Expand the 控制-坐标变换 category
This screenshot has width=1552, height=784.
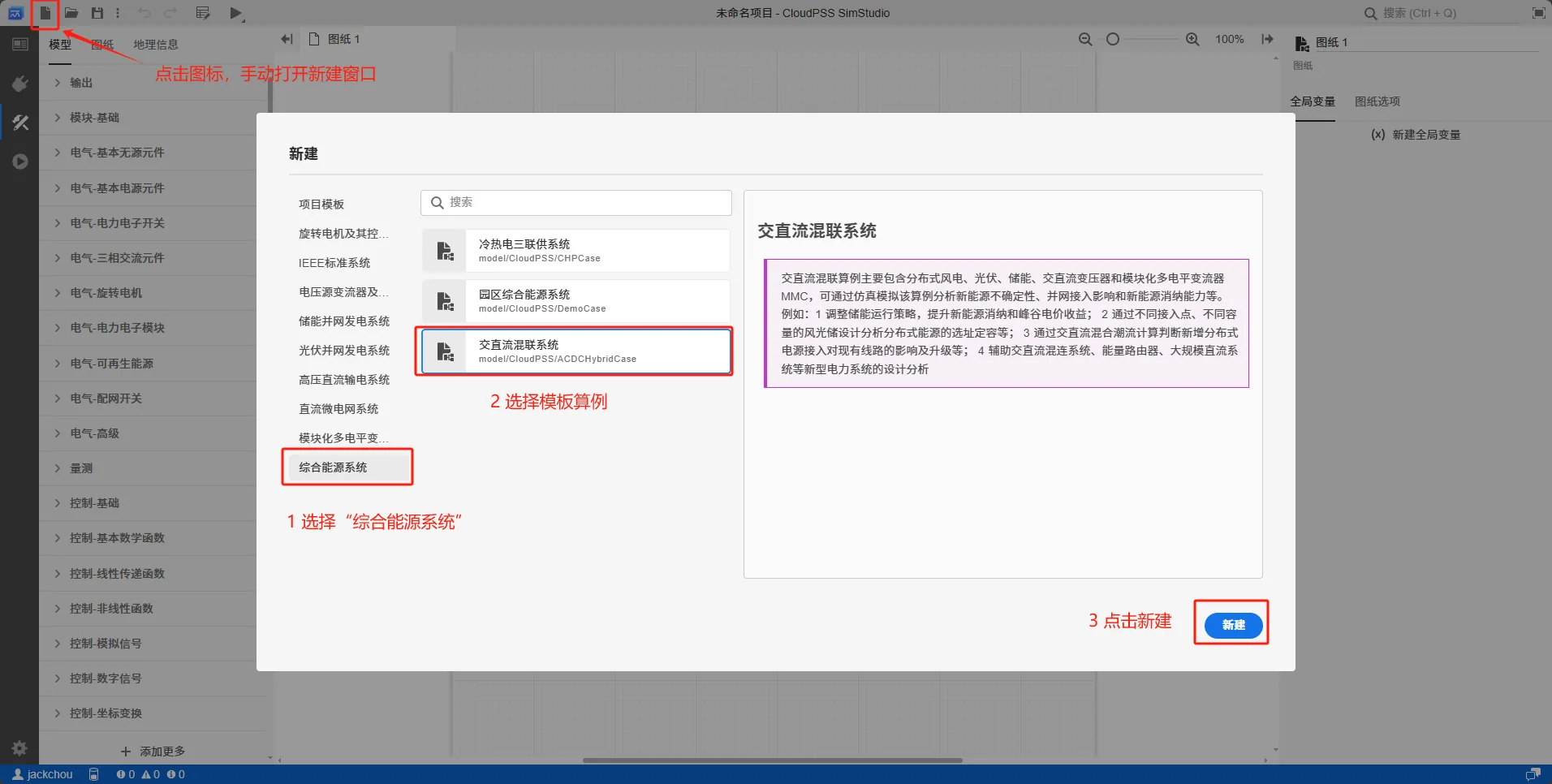153,713
